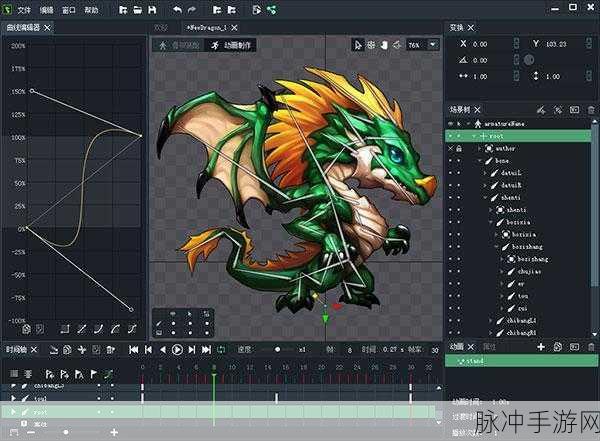This screenshot has height=441, width=600.
Task: Click the scene tree vertical scrollbar
Action: [x=595, y=203]
